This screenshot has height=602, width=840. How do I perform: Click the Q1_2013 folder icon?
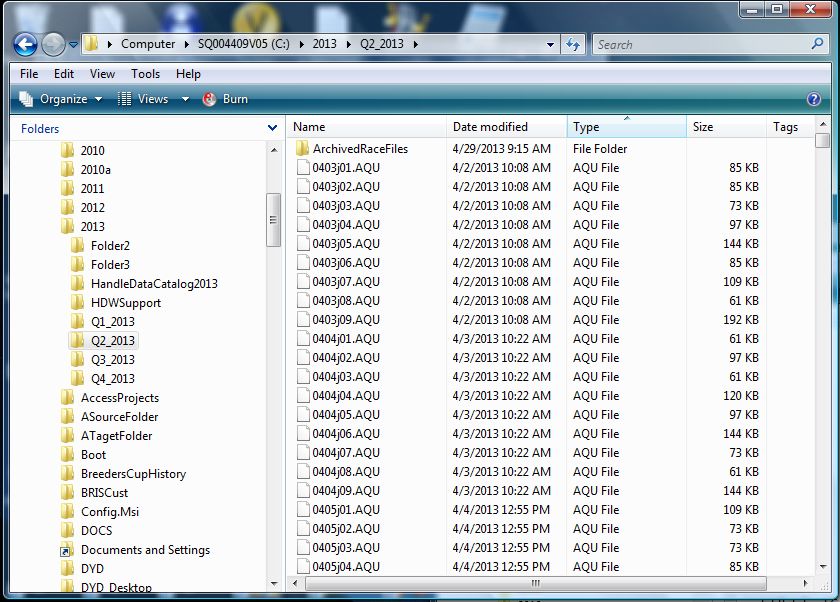[77, 321]
